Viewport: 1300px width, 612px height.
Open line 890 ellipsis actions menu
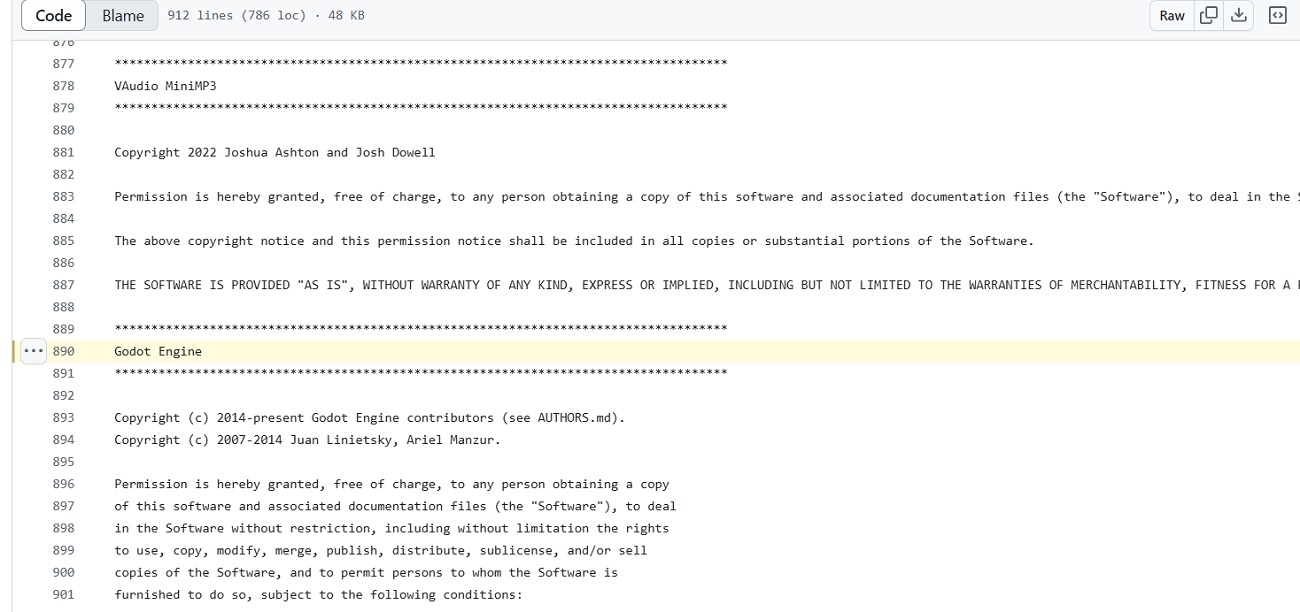(x=33, y=351)
